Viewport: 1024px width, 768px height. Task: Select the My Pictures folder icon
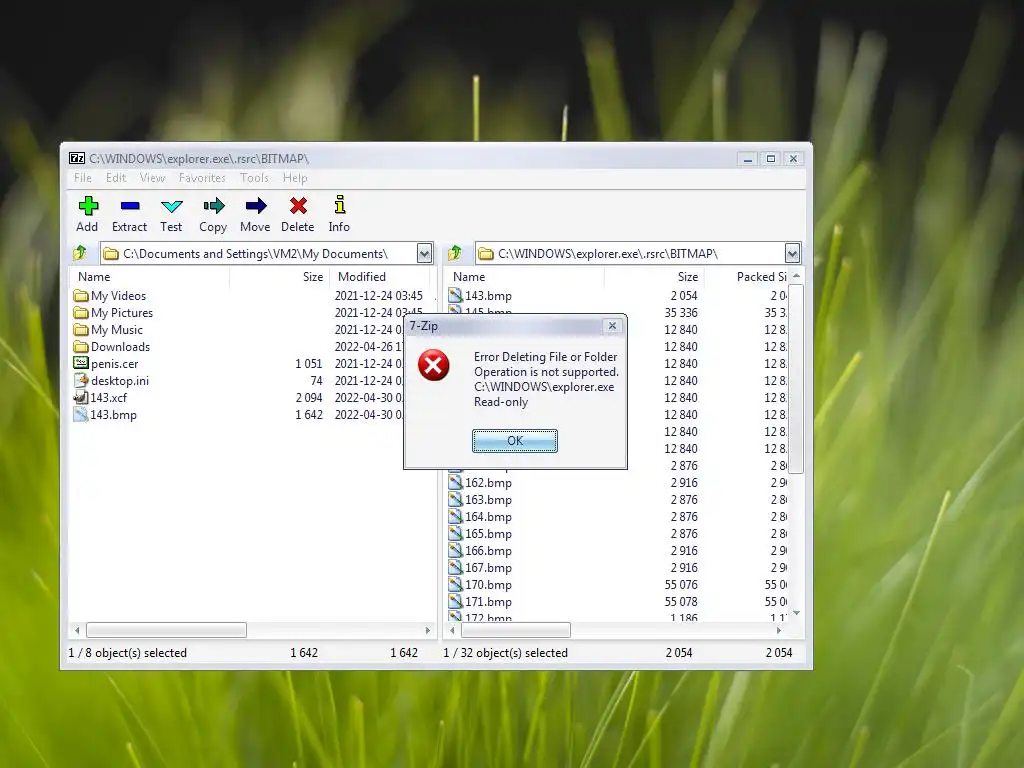pyautogui.click(x=81, y=313)
